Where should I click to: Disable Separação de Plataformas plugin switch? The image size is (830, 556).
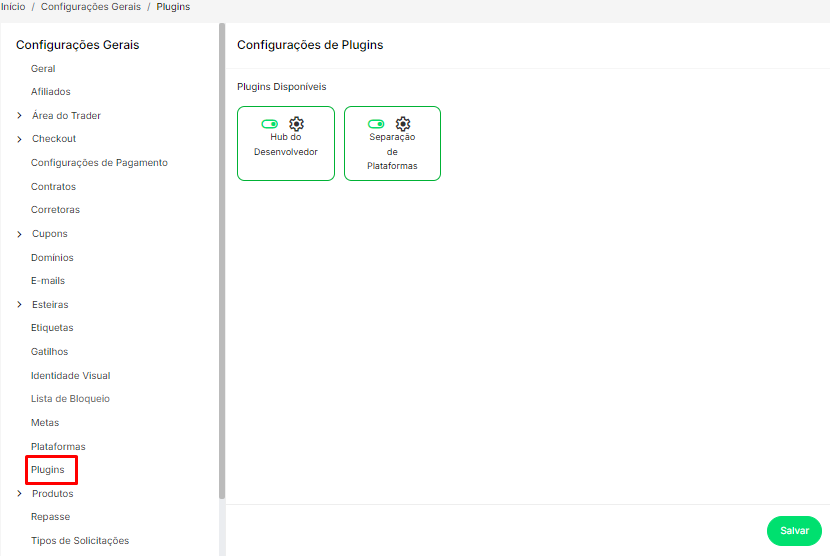(376, 124)
